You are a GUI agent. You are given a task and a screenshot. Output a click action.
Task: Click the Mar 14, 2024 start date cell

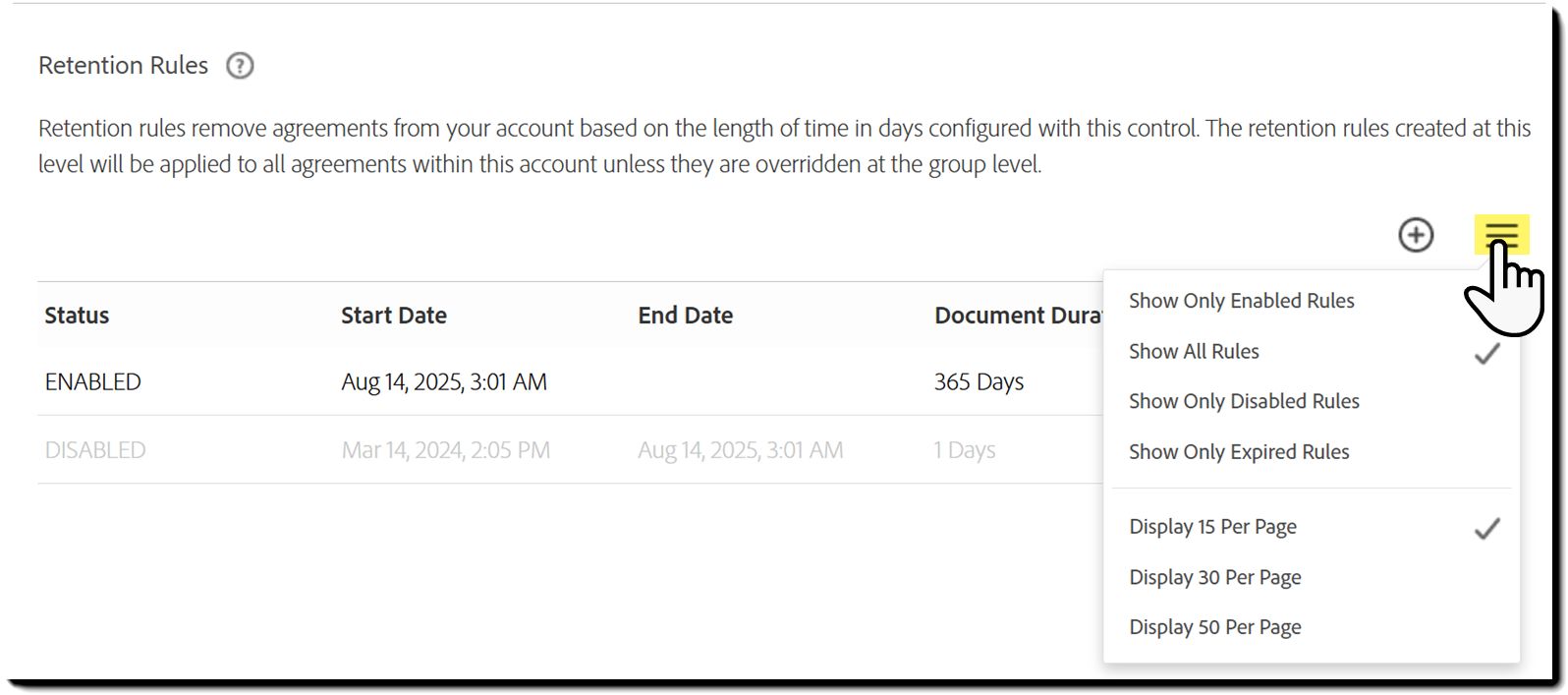445,450
